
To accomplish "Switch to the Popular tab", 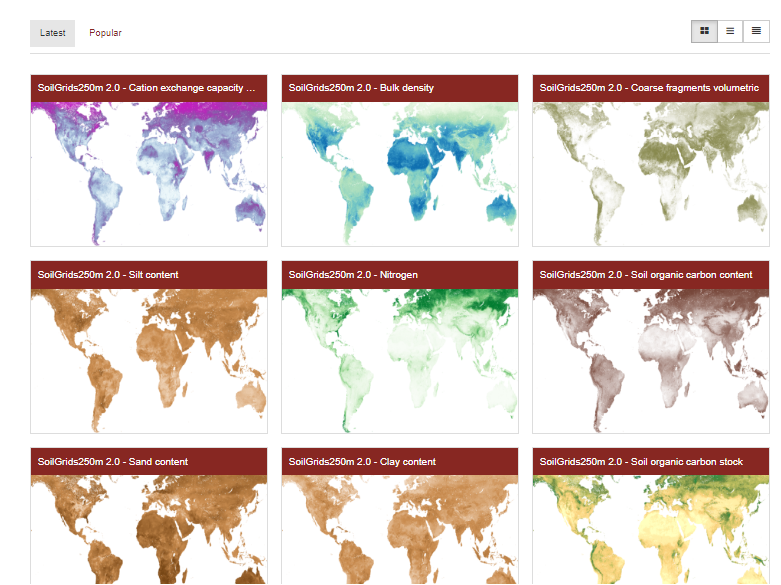I will (x=105, y=33).
